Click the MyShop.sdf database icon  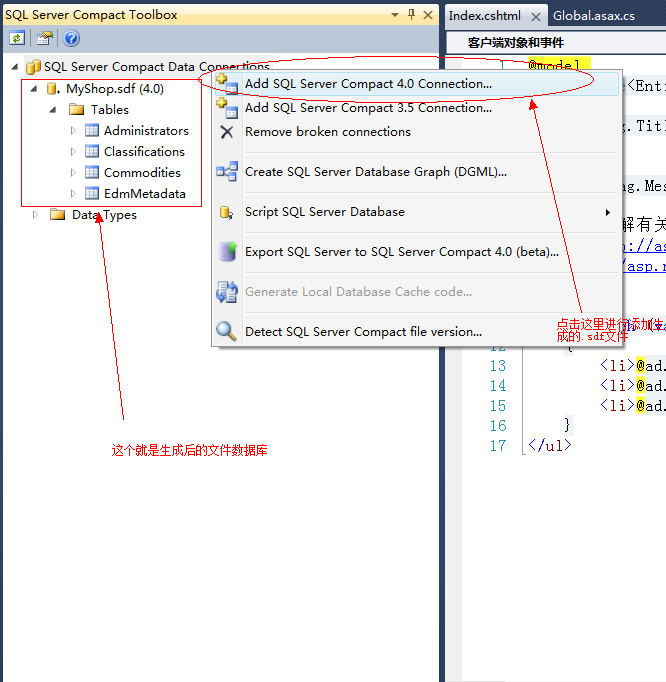(53, 89)
